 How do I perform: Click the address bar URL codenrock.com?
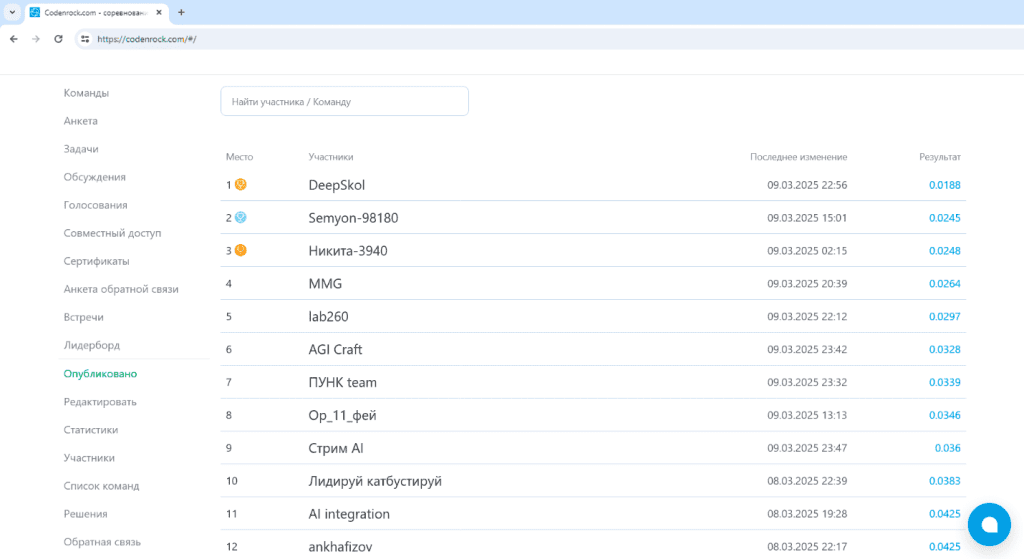tap(147, 39)
